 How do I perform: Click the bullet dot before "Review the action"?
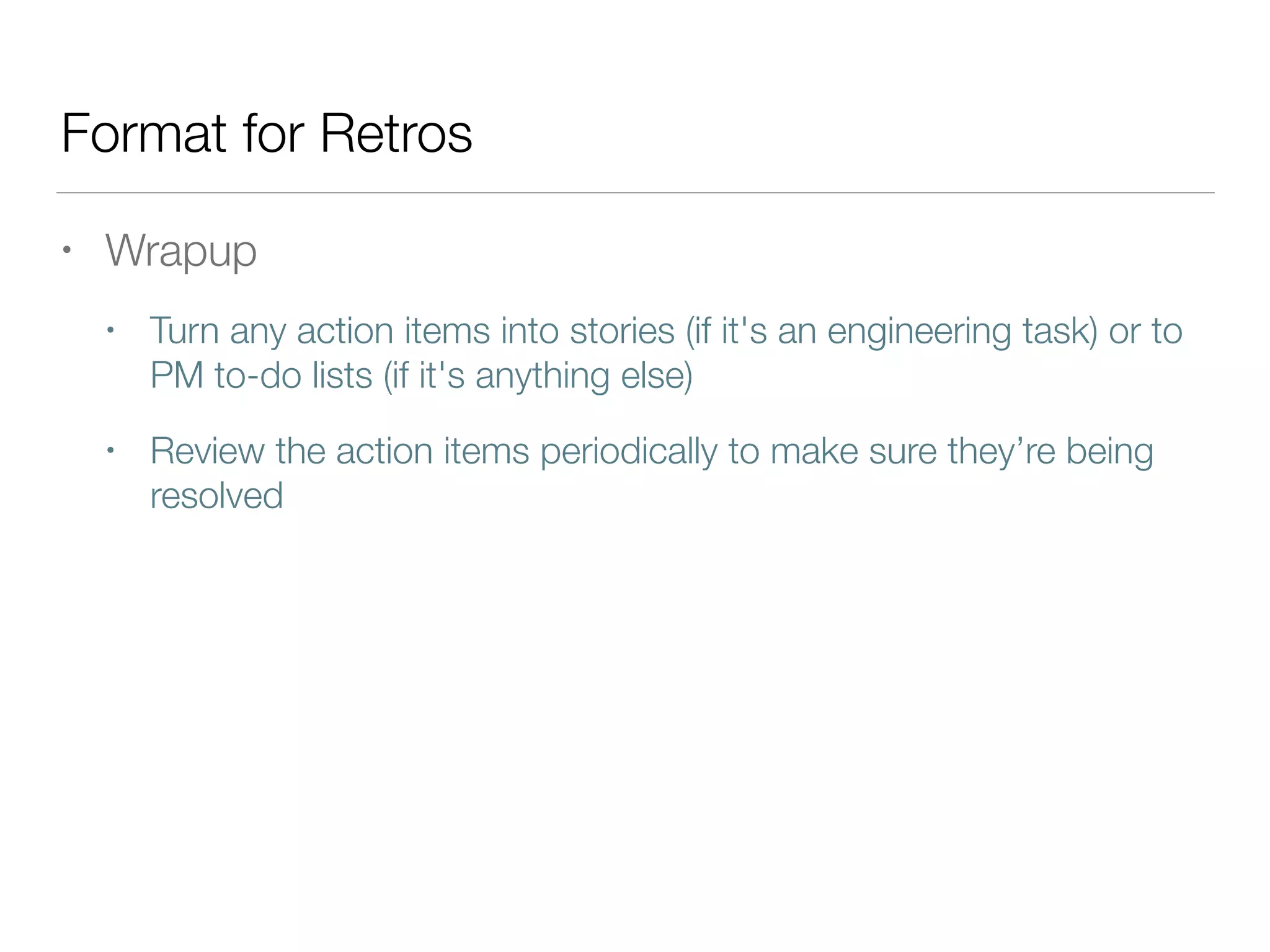[110, 451]
